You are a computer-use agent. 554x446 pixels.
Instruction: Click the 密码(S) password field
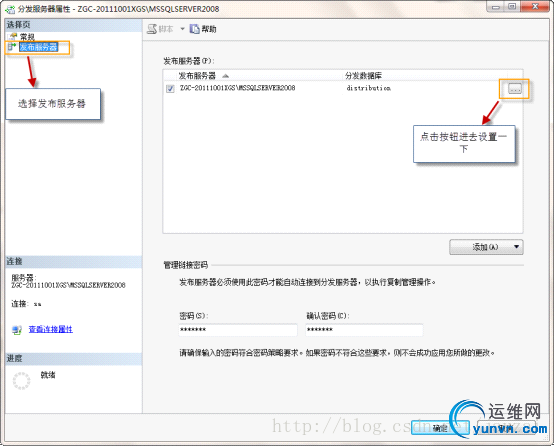tap(238, 330)
